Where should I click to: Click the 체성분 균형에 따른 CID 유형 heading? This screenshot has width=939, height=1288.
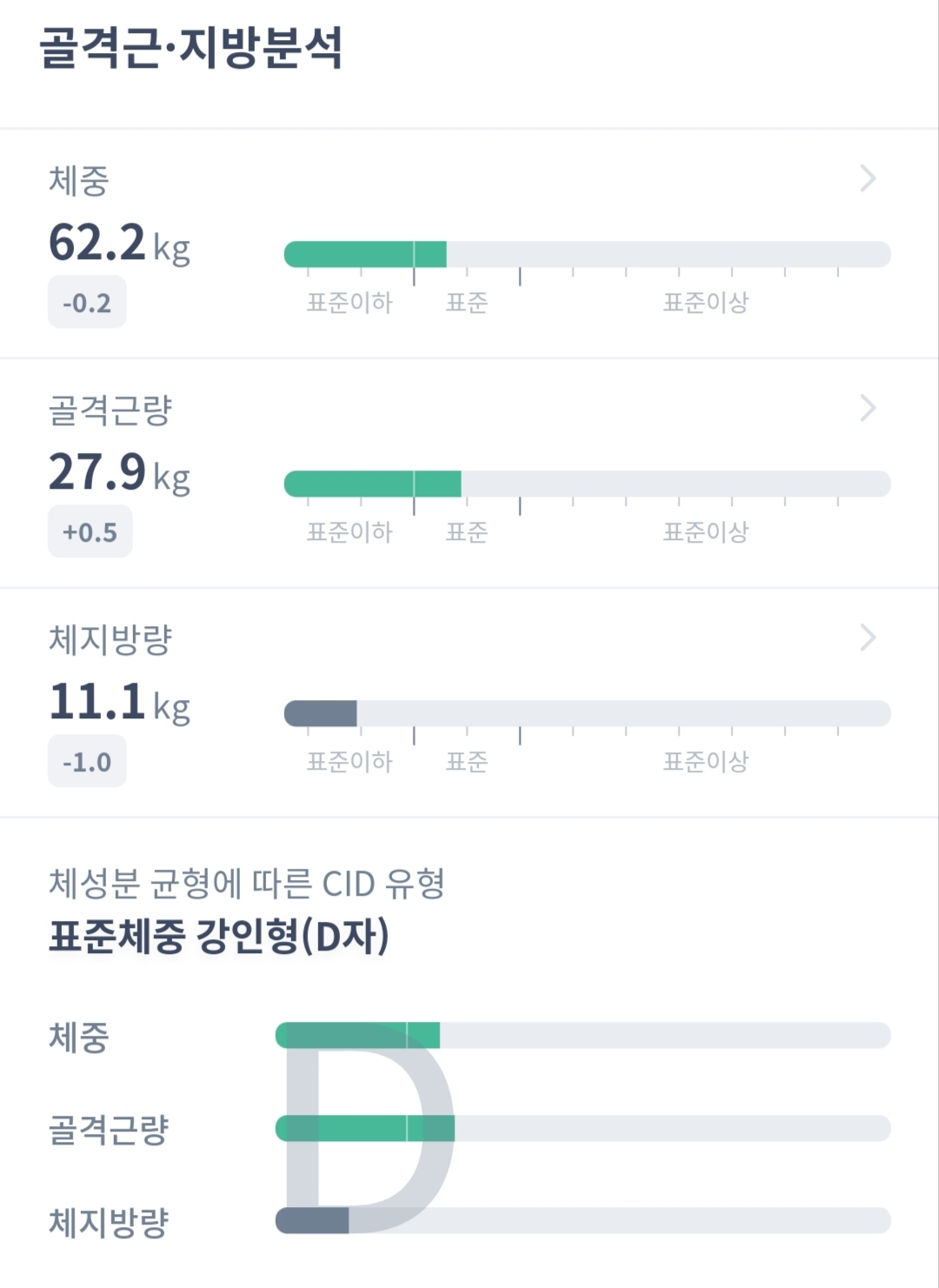click(x=247, y=884)
